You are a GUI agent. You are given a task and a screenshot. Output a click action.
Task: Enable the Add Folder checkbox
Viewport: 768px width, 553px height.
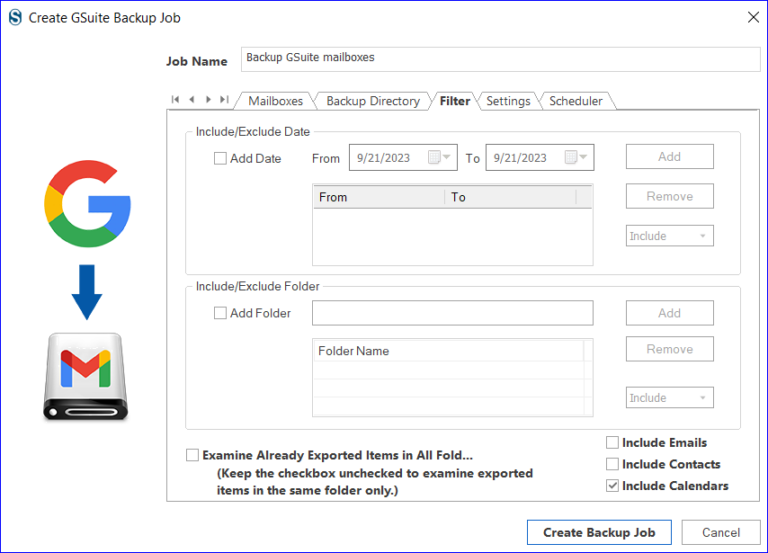[x=220, y=313]
